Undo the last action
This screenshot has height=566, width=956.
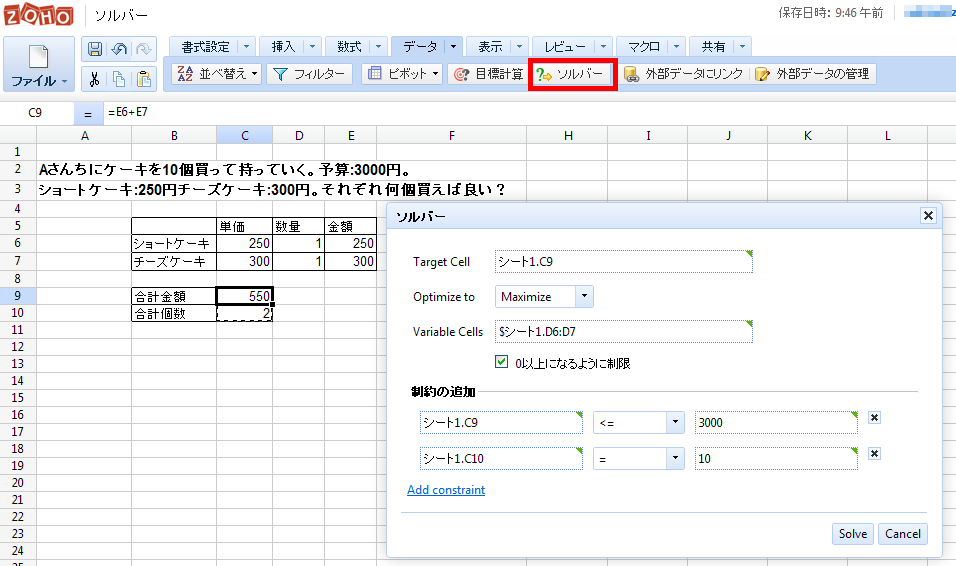point(120,49)
